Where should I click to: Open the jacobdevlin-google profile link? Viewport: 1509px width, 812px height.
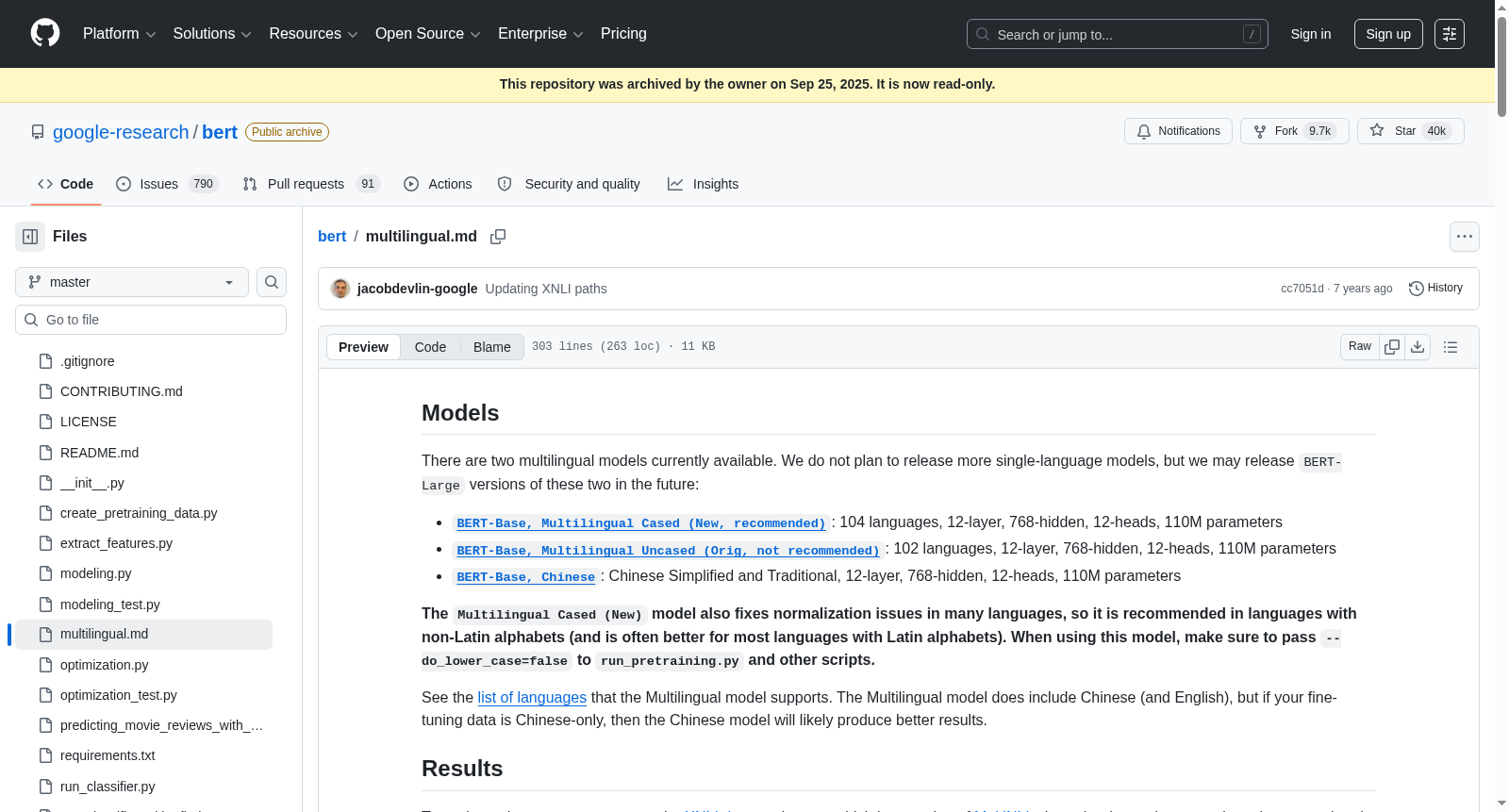(x=417, y=289)
